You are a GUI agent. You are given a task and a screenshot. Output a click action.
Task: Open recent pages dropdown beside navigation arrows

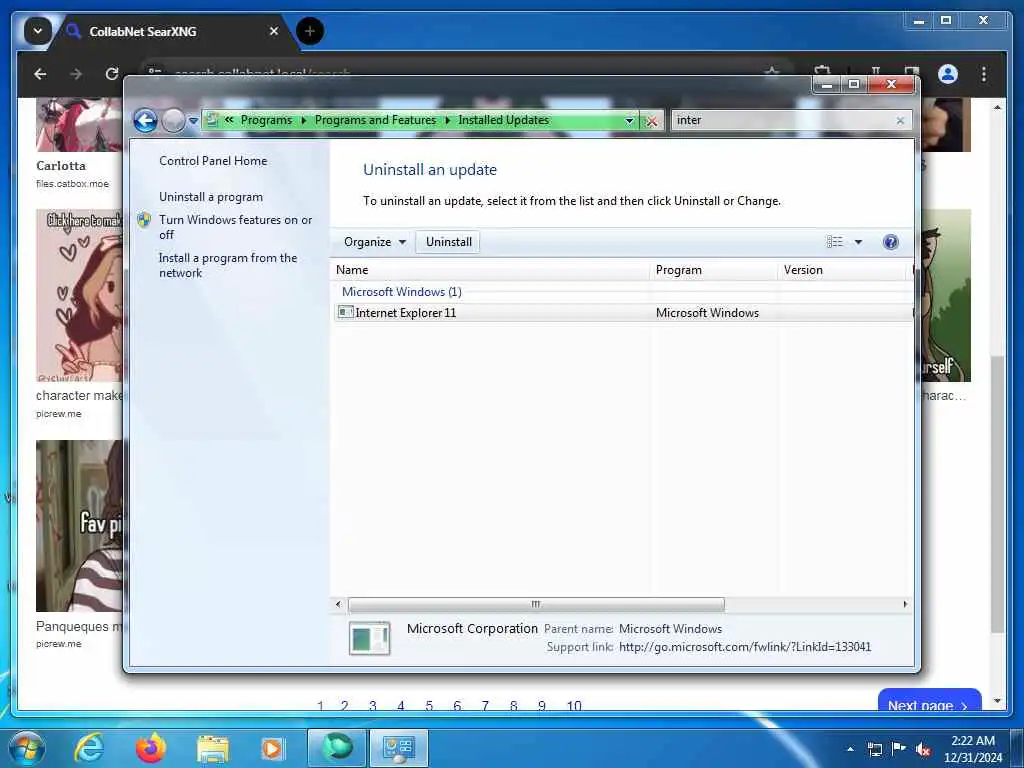[x=193, y=121]
